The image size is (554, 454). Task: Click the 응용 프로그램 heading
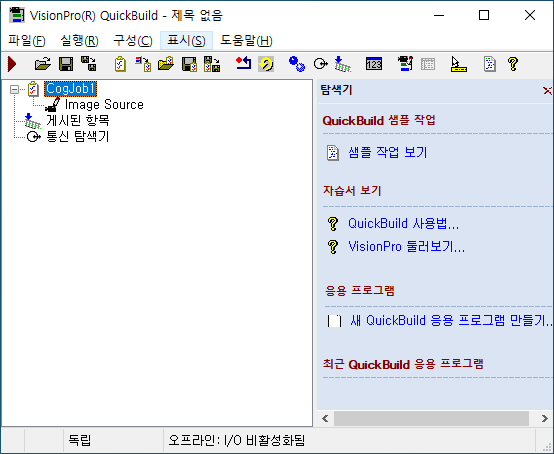pyautogui.click(x=360, y=291)
